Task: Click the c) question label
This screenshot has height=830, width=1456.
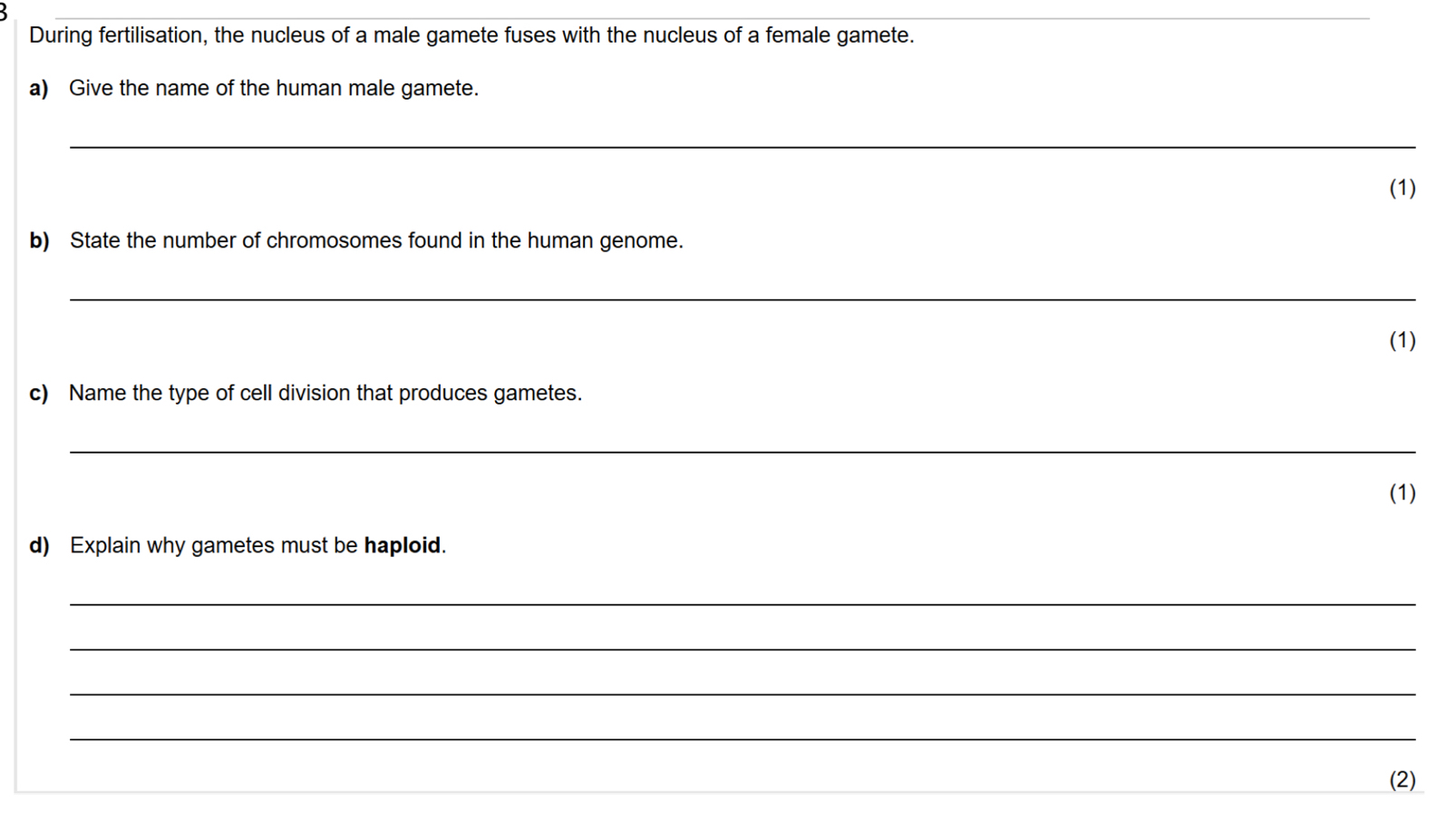Action: pyautogui.click(x=38, y=393)
